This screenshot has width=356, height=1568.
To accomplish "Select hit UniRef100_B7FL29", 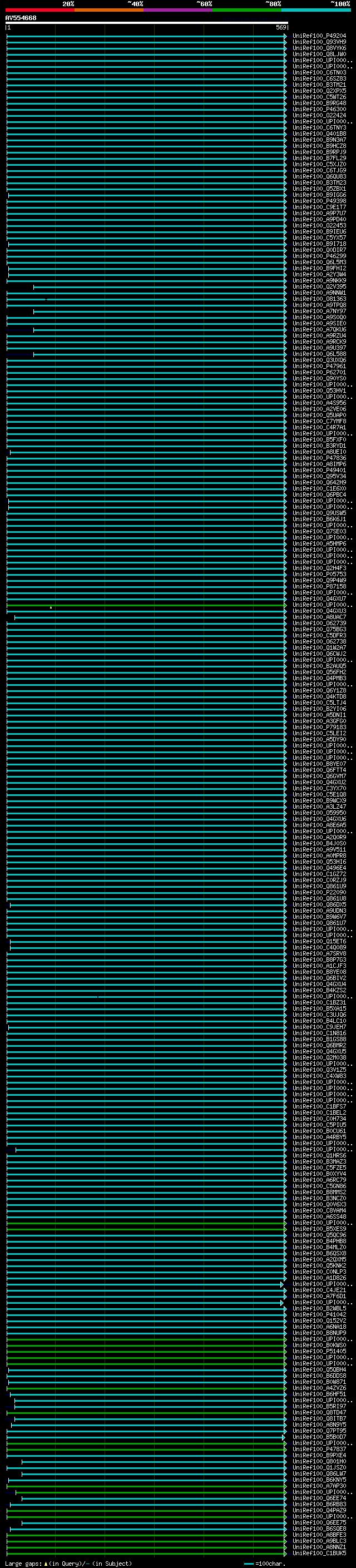I will point(319,159).
